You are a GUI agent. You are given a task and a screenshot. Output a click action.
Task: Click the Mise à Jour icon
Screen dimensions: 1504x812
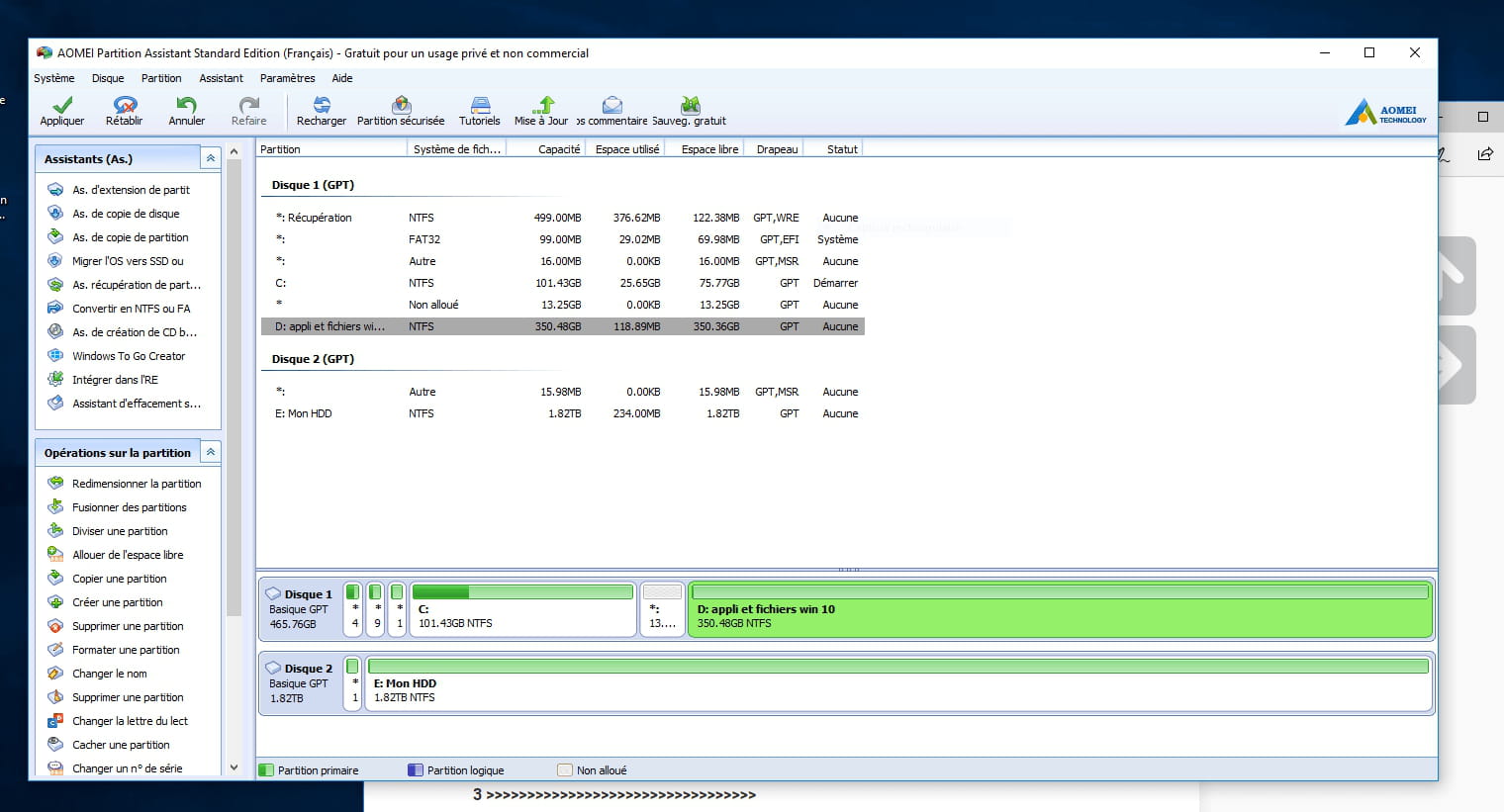[x=542, y=104]
